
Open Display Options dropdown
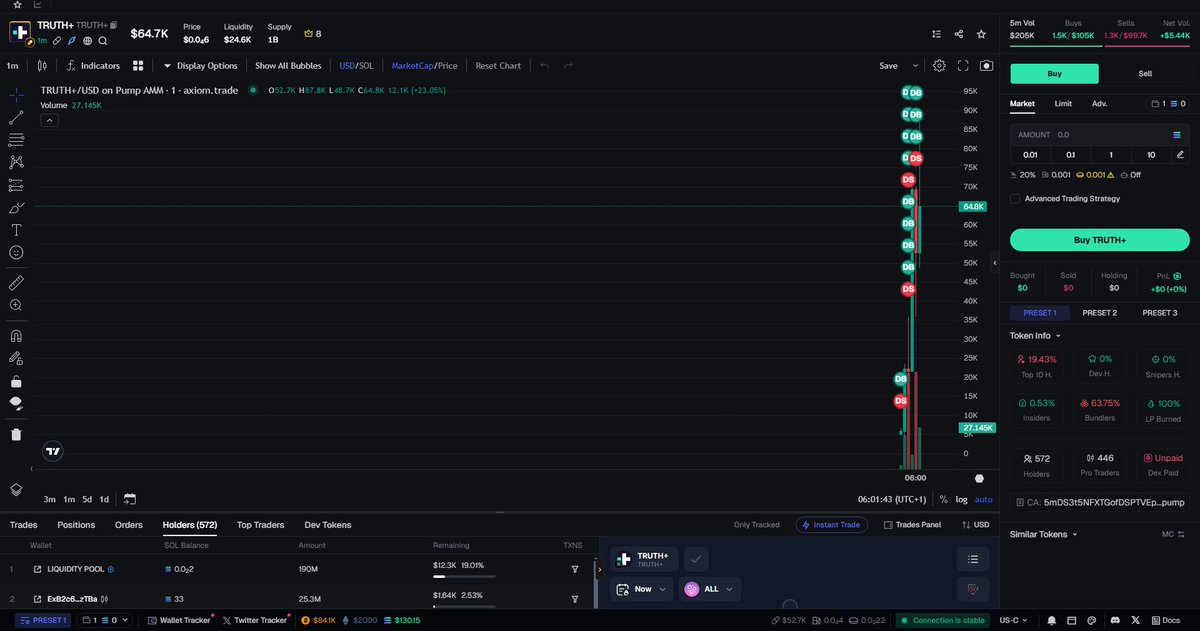tap(200, 66)
